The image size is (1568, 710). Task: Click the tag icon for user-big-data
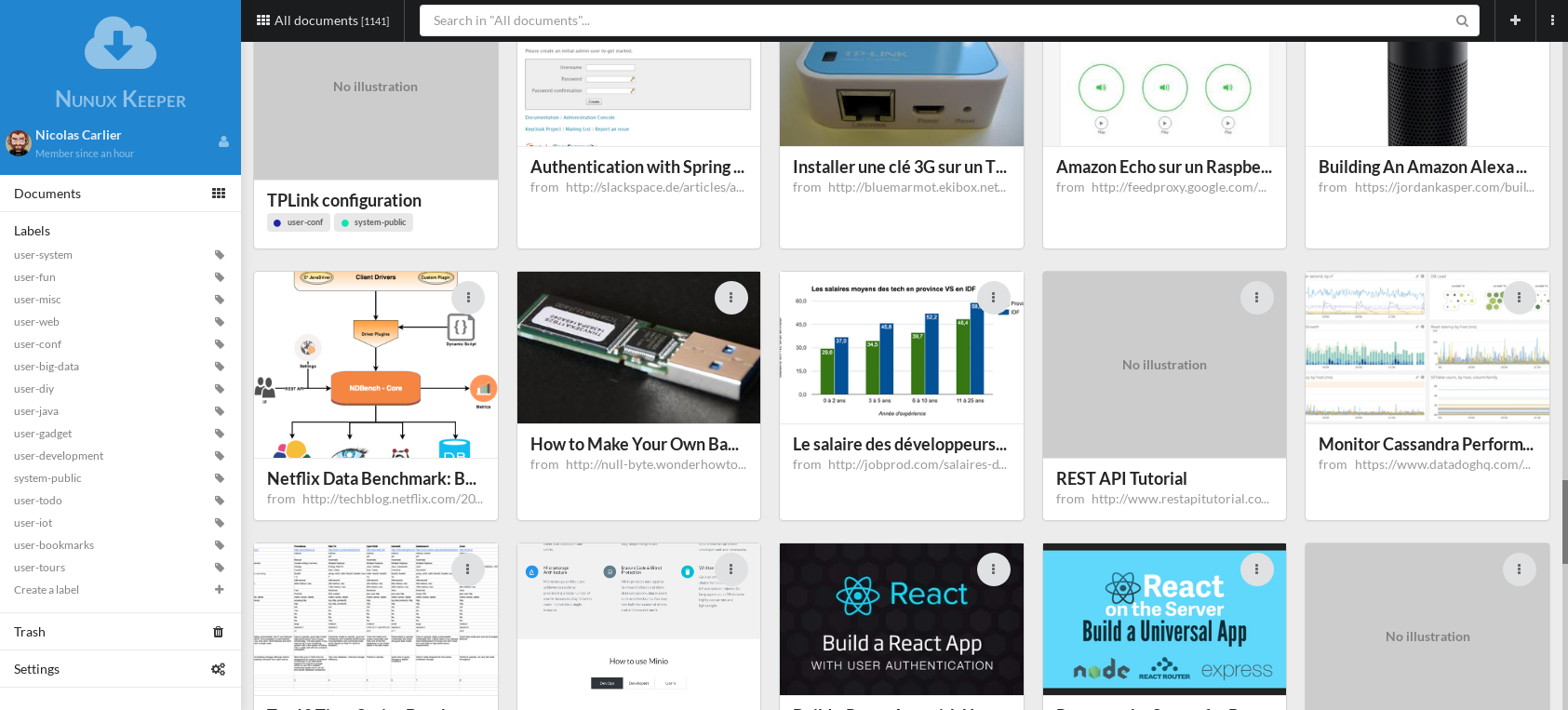click(220, 367)
